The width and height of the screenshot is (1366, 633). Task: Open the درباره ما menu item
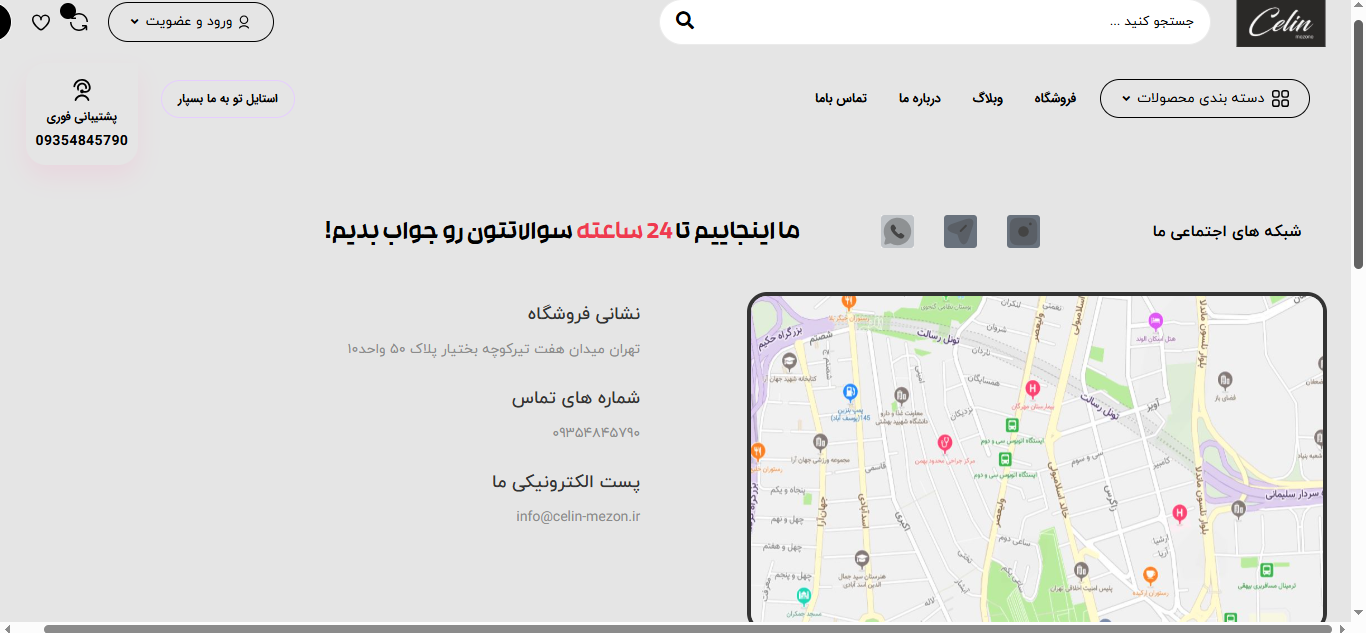(x=919, y=98)
